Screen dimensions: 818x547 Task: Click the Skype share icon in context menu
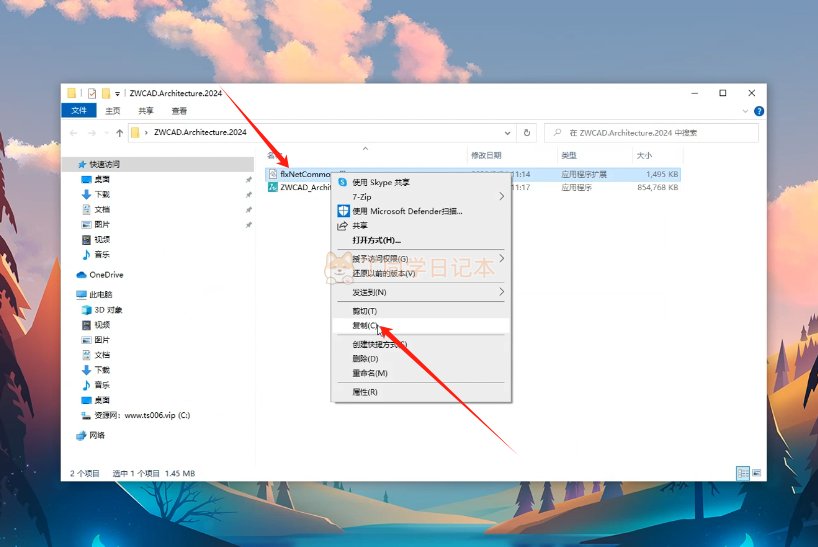343,182
